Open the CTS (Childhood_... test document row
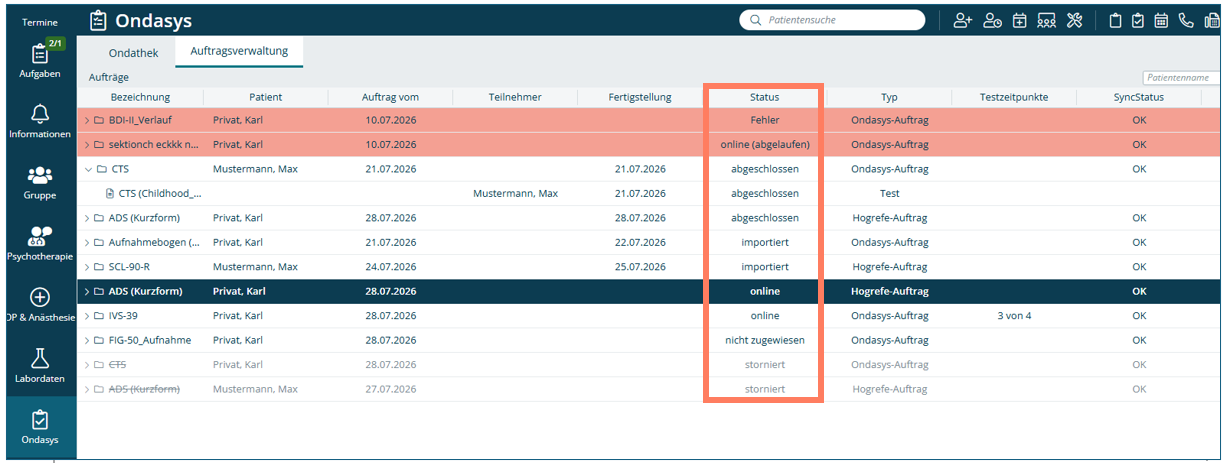The width and height of the screenshot is (1225, 463). click(648, 194)
